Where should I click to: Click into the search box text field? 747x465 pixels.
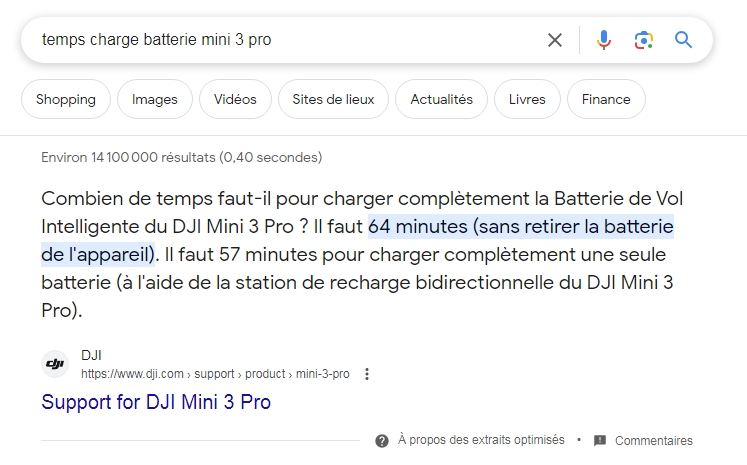click(286, 40)
